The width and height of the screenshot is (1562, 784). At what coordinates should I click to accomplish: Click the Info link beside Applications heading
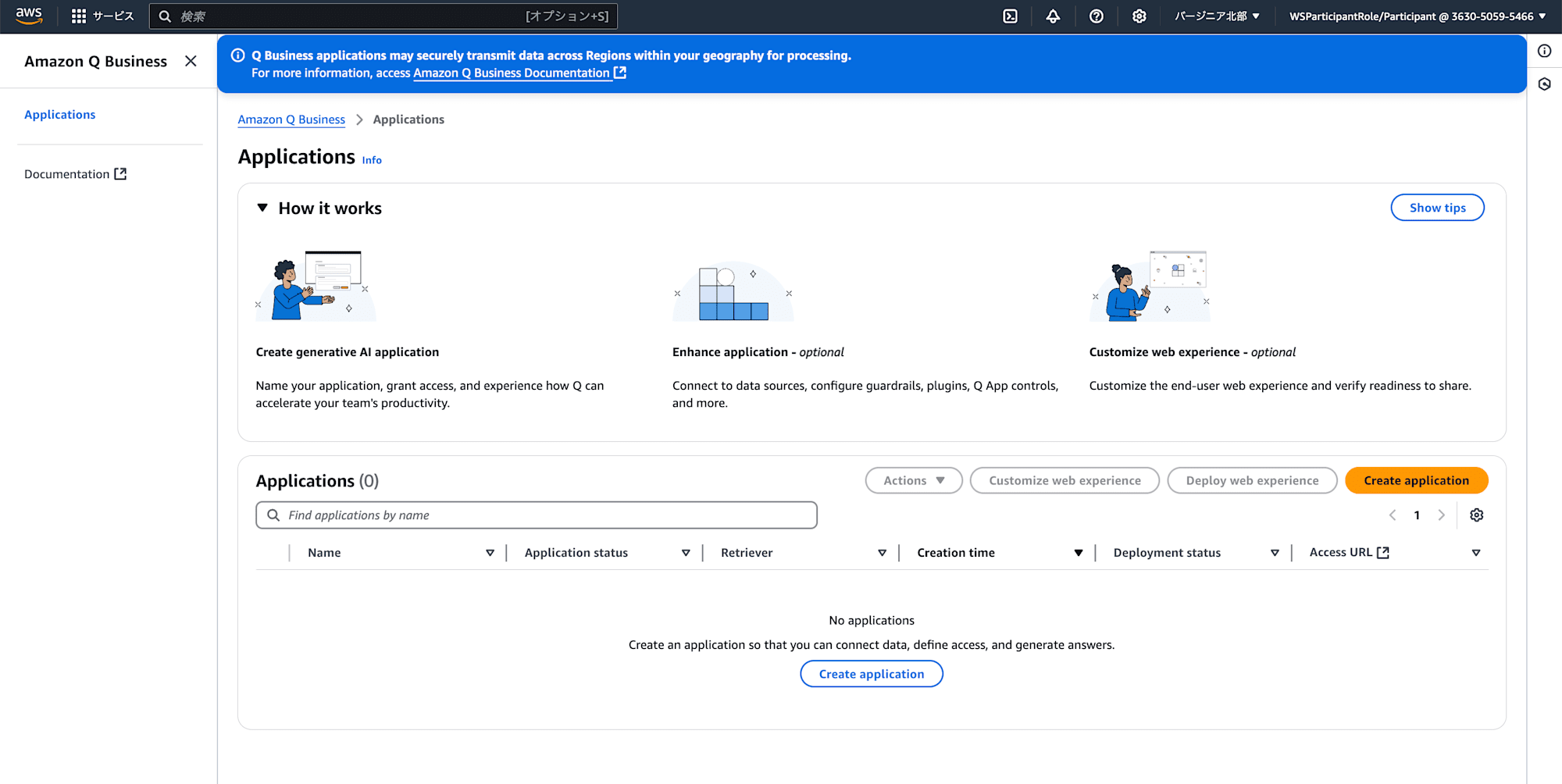point(372,160)
